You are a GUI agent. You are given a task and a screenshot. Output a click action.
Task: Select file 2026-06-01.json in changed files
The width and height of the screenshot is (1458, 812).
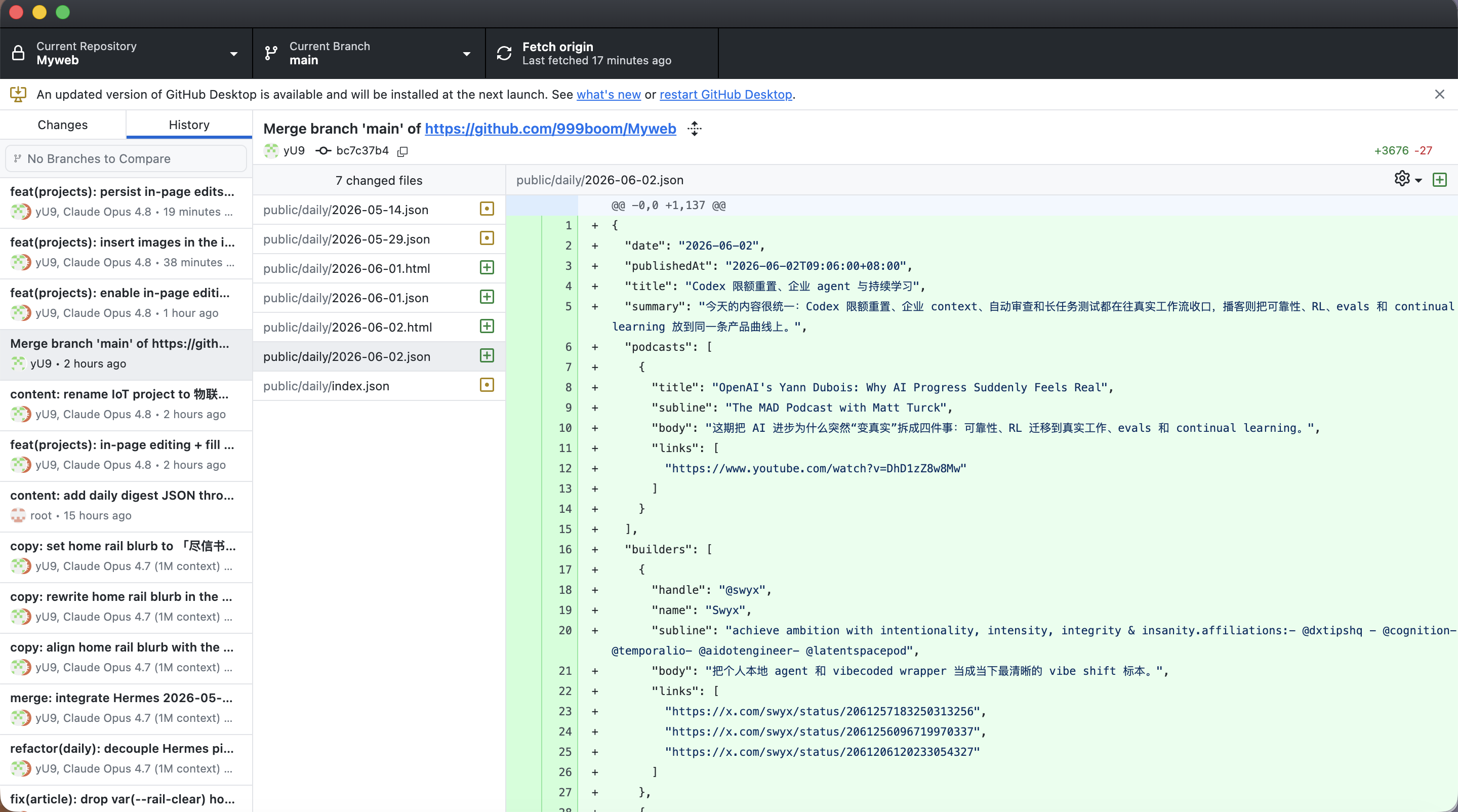[379, 298]
